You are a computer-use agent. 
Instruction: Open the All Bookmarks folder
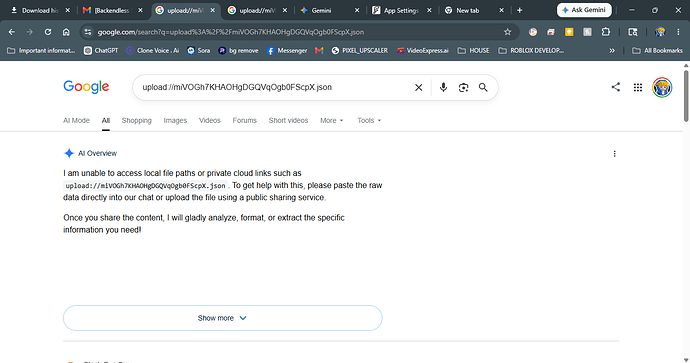657,51
